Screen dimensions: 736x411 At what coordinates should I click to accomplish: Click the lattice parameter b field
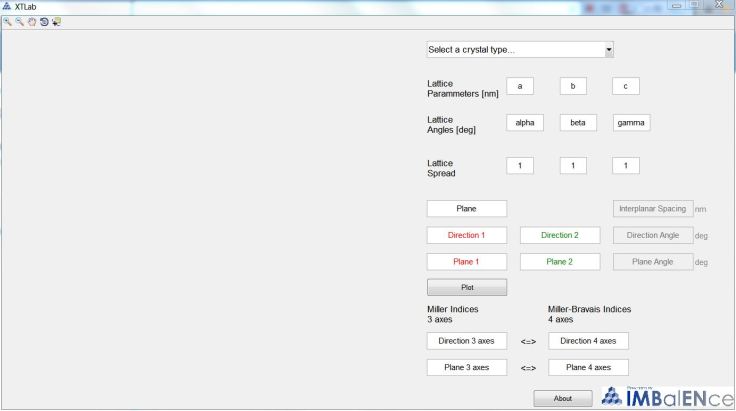pos(573,86)
